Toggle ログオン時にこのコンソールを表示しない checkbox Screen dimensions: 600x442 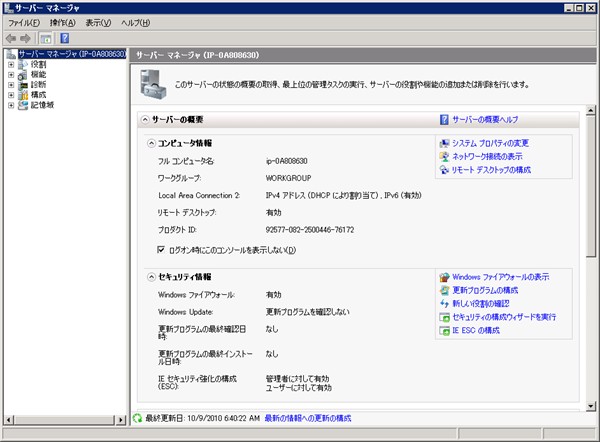[x=161, y=250]
